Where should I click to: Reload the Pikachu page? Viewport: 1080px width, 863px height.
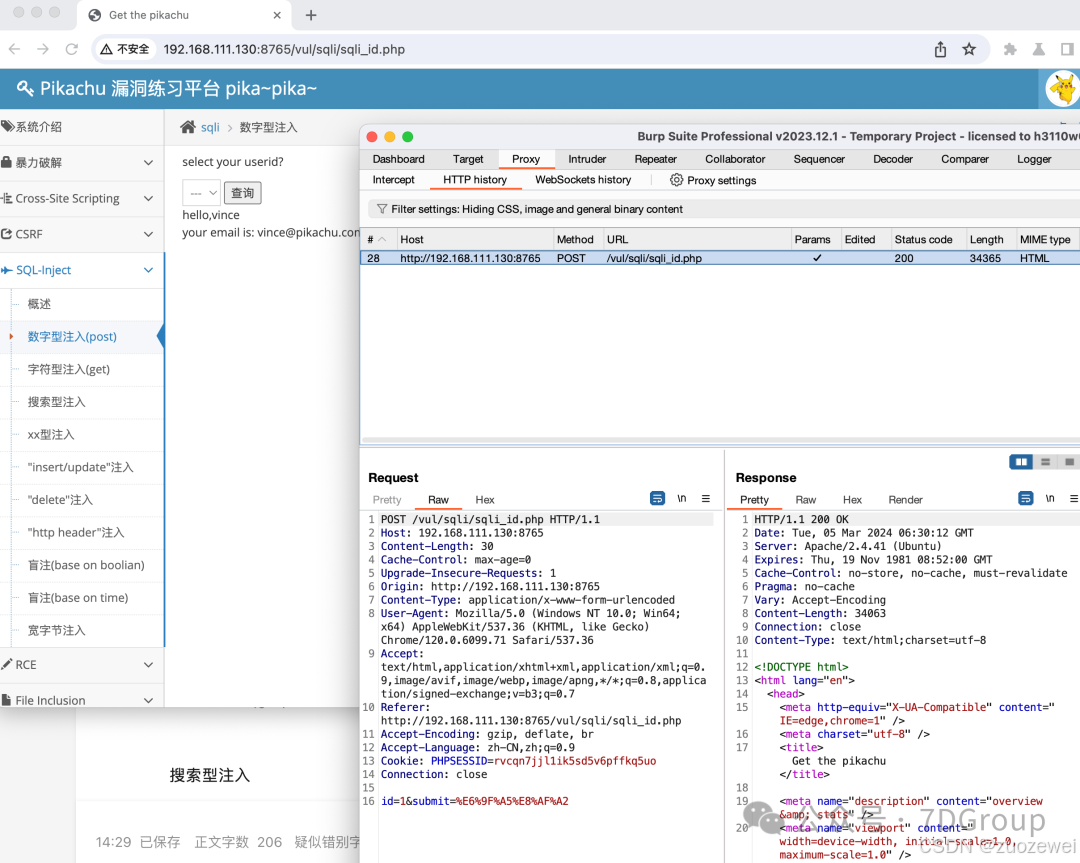point(72,49)
